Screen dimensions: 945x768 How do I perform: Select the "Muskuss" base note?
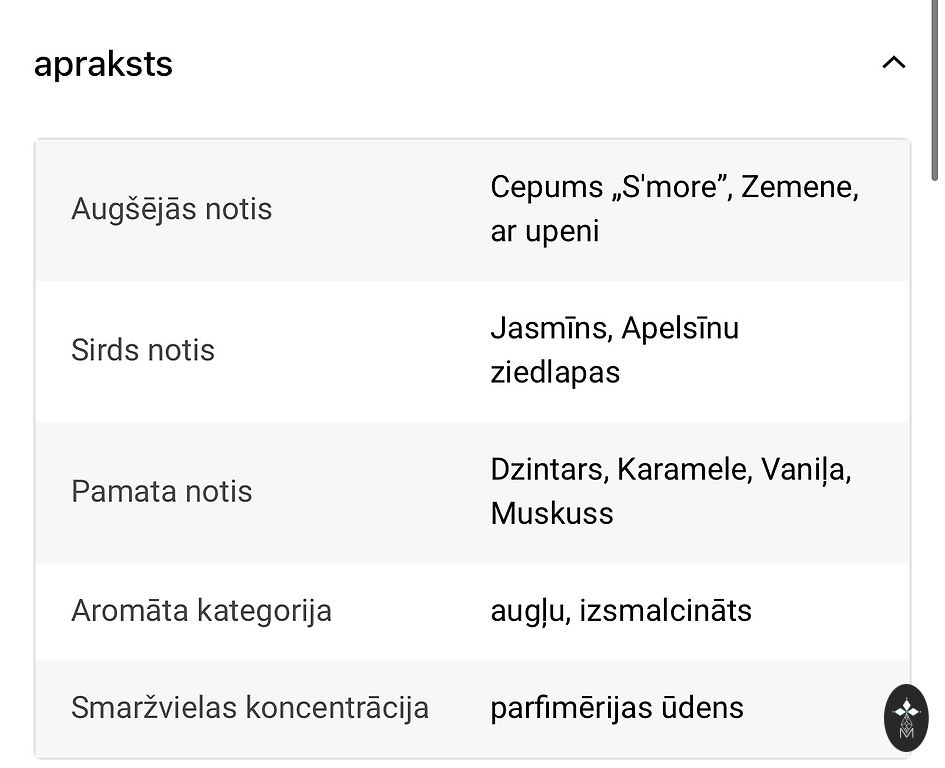[x=552, y=513]
